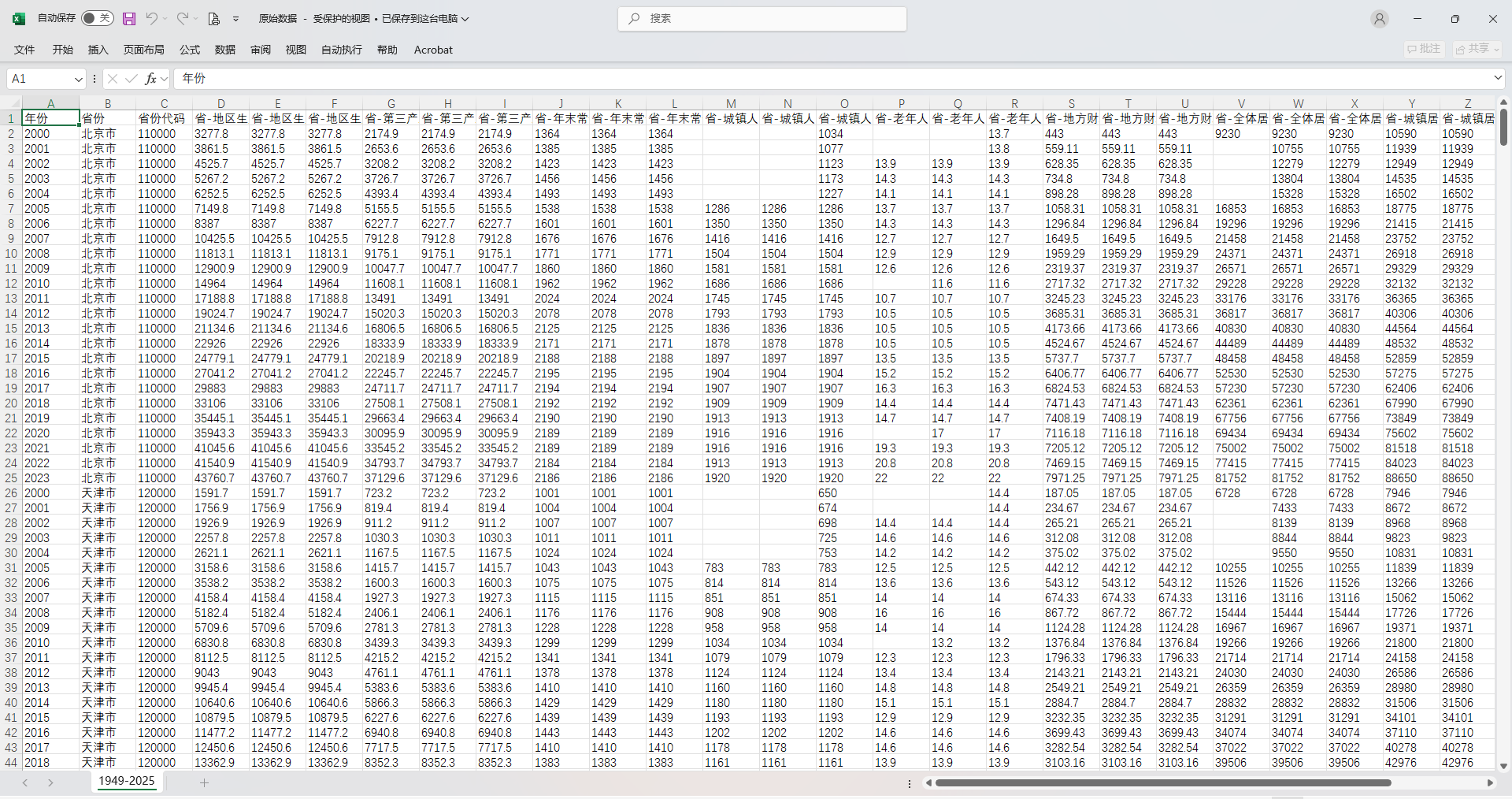Click the 批注 comments button
This screenshot has width=1512, height=799.
[1424, 49]
